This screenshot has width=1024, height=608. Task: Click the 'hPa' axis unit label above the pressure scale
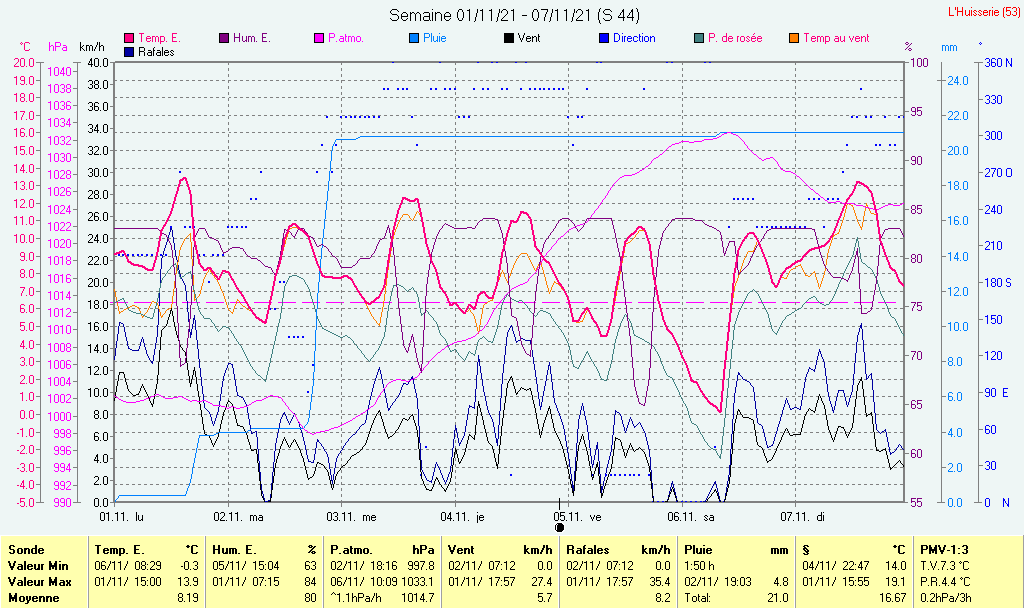point(57,47)
